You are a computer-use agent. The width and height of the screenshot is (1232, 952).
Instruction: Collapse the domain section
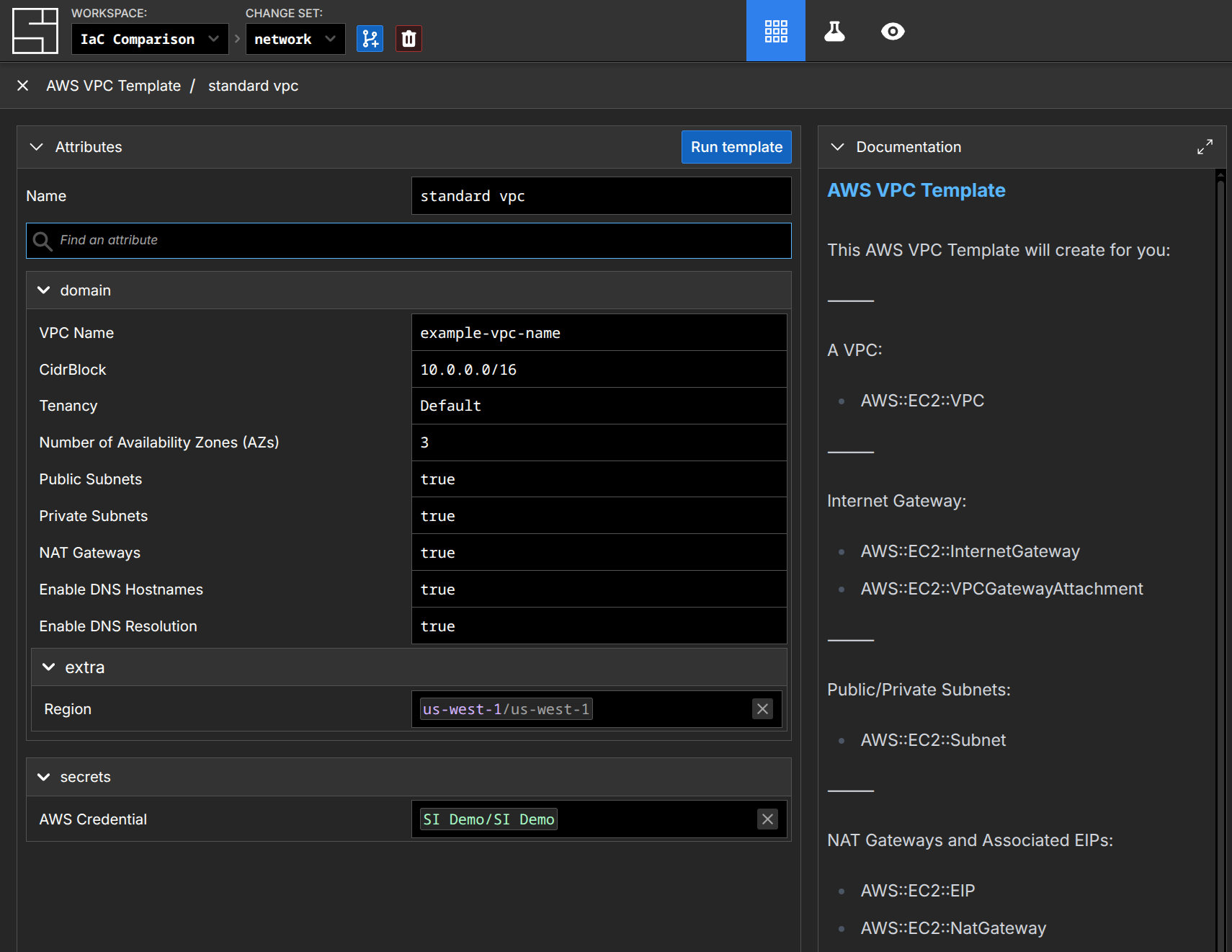(x=44, y=290)
